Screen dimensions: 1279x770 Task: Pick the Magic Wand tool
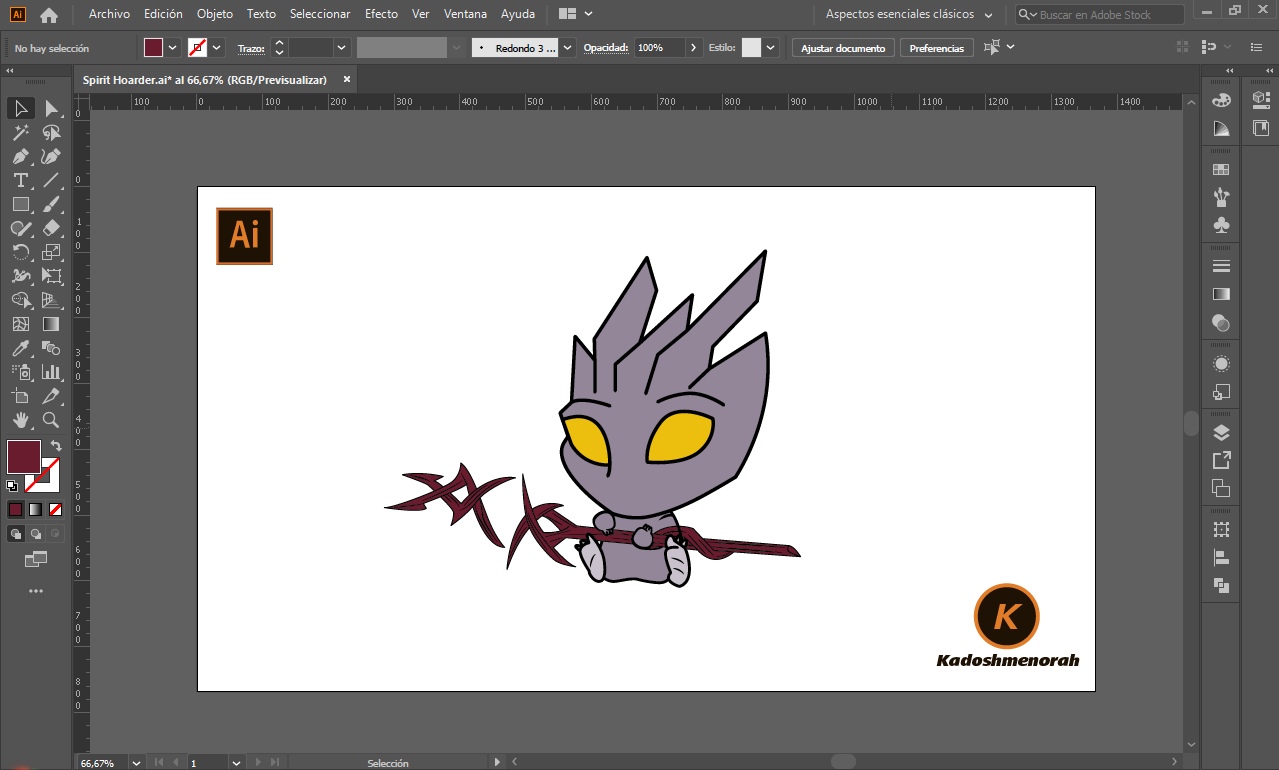tap(20, 132)
